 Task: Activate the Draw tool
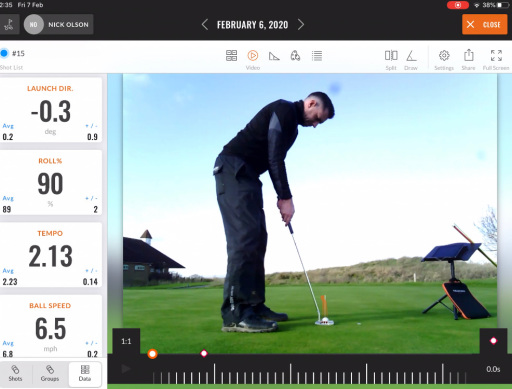(411, 59)
